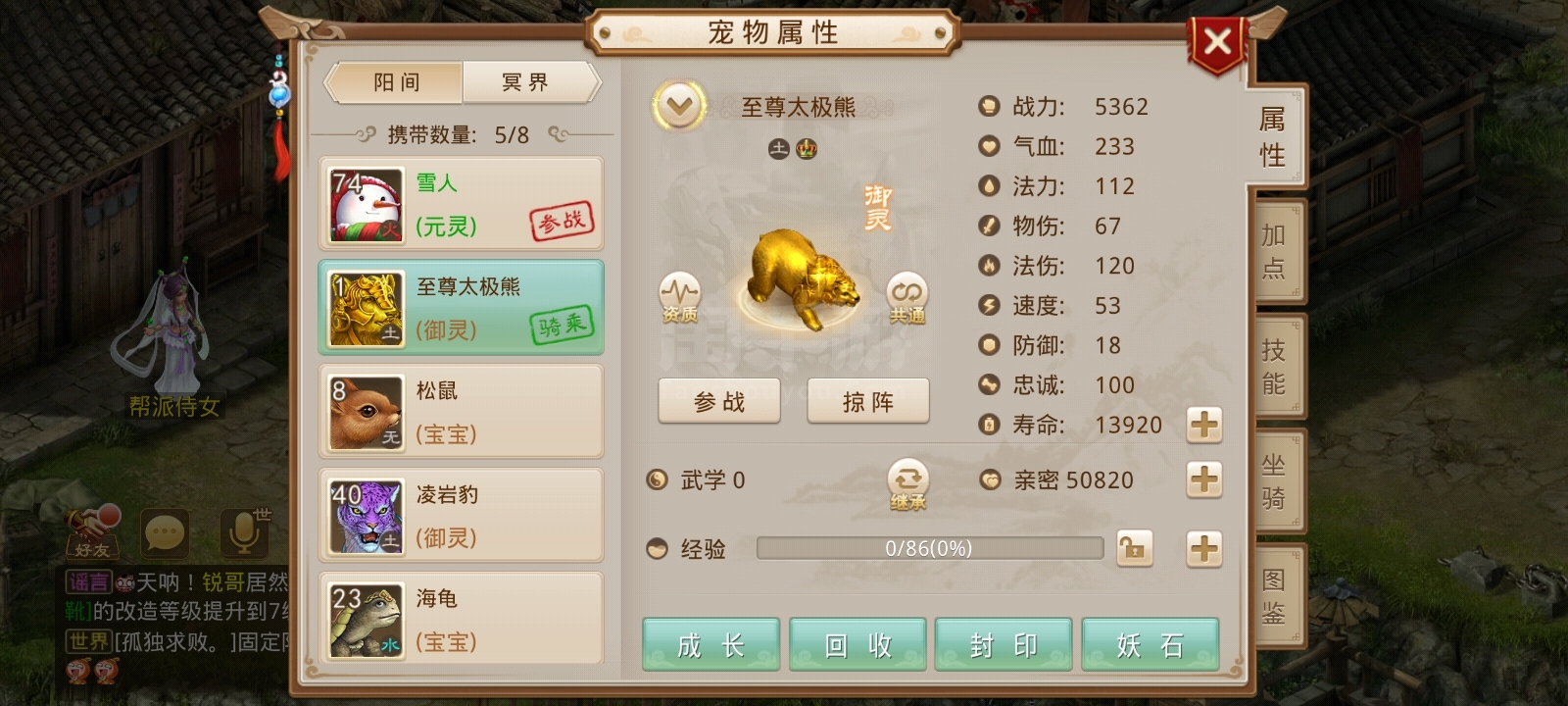Open the chat bubble icon
The width and height of the screenshot is (1568, 706).
click(x=165, y=533)
